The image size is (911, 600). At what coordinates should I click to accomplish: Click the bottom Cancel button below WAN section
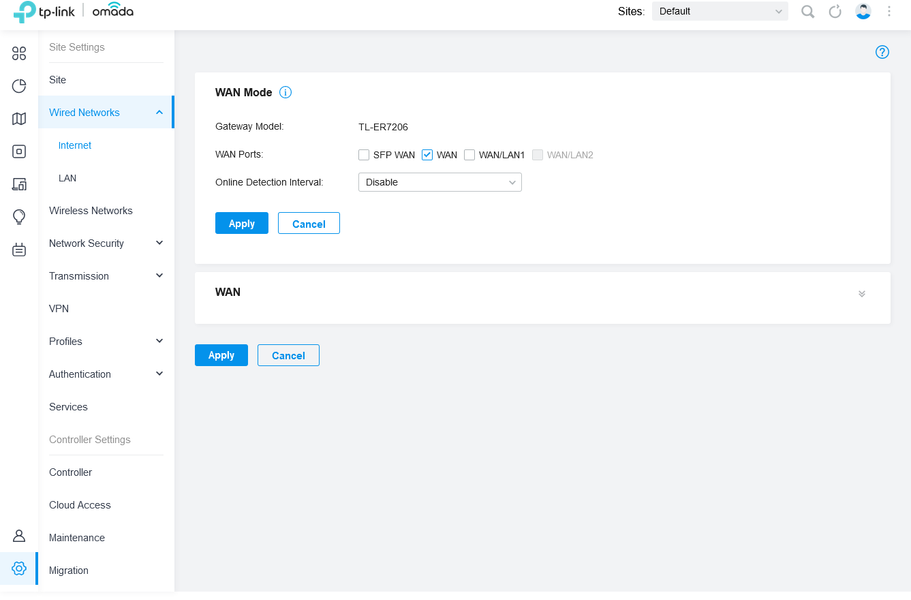click(x=288, y=355)
